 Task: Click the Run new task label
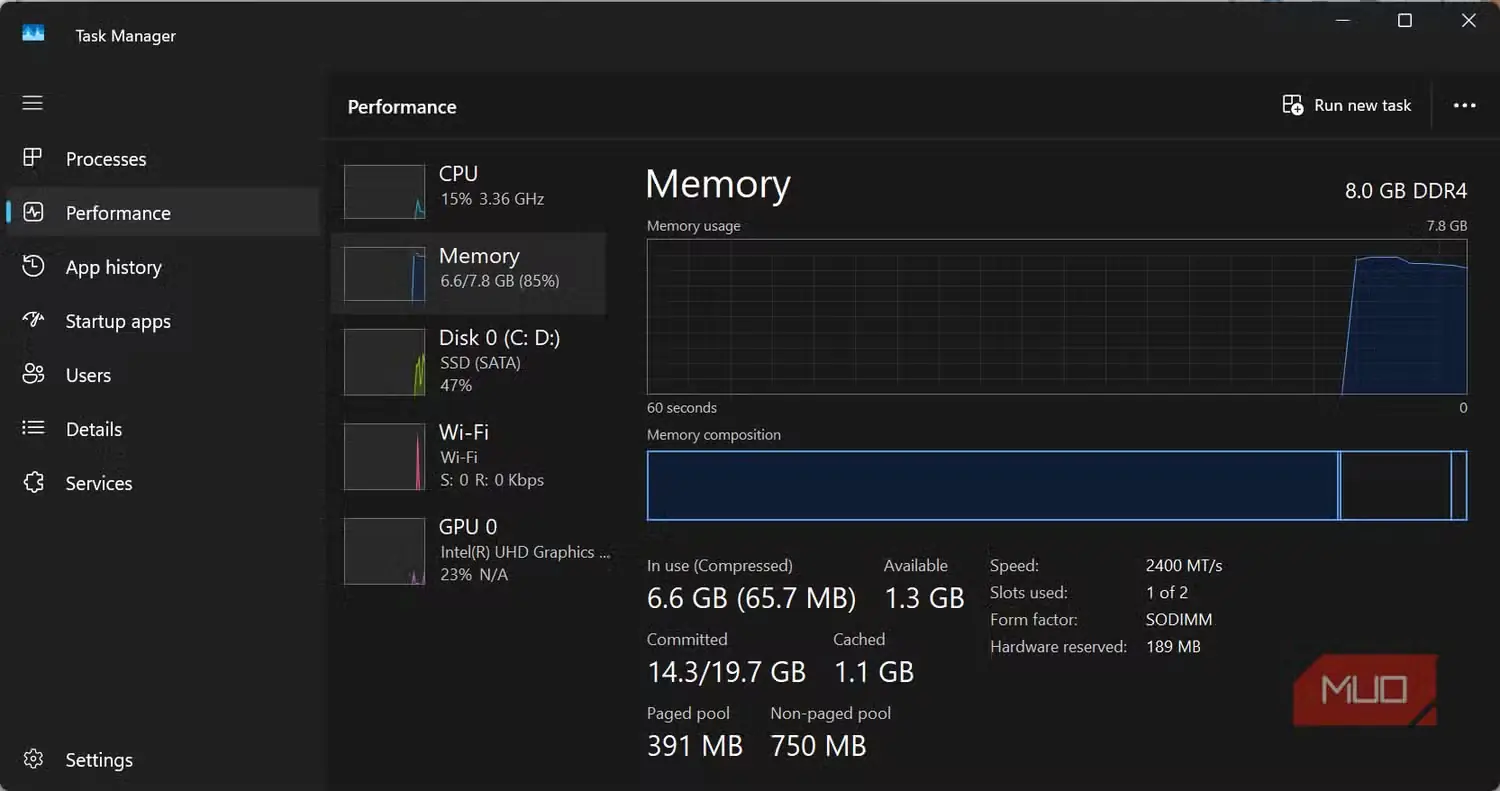click(x=1362, y=105)
